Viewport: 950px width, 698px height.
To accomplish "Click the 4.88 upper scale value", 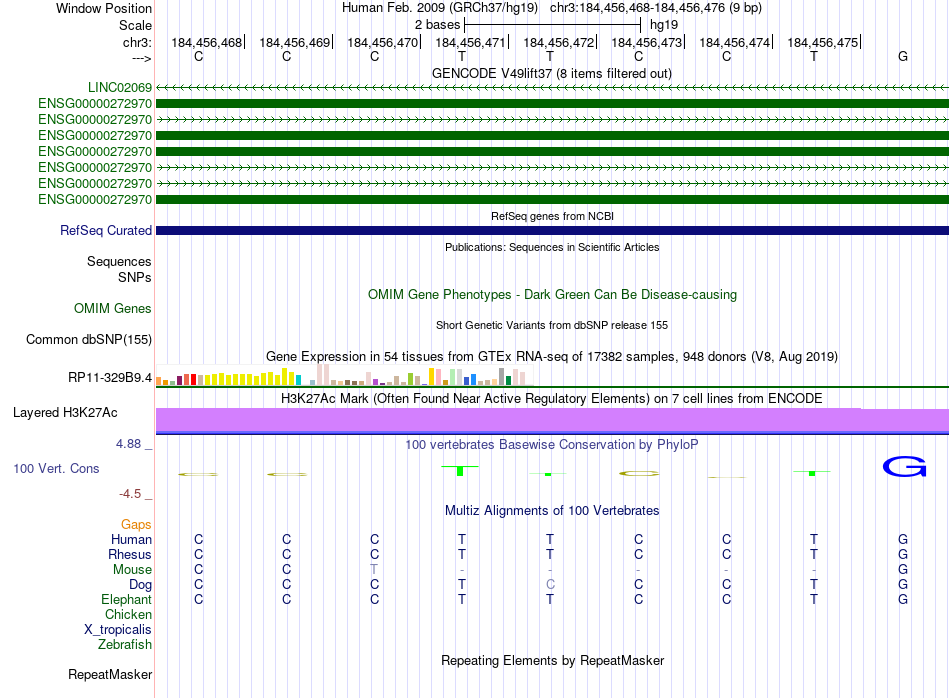I will pyautogui.click(x=128, y=444).
